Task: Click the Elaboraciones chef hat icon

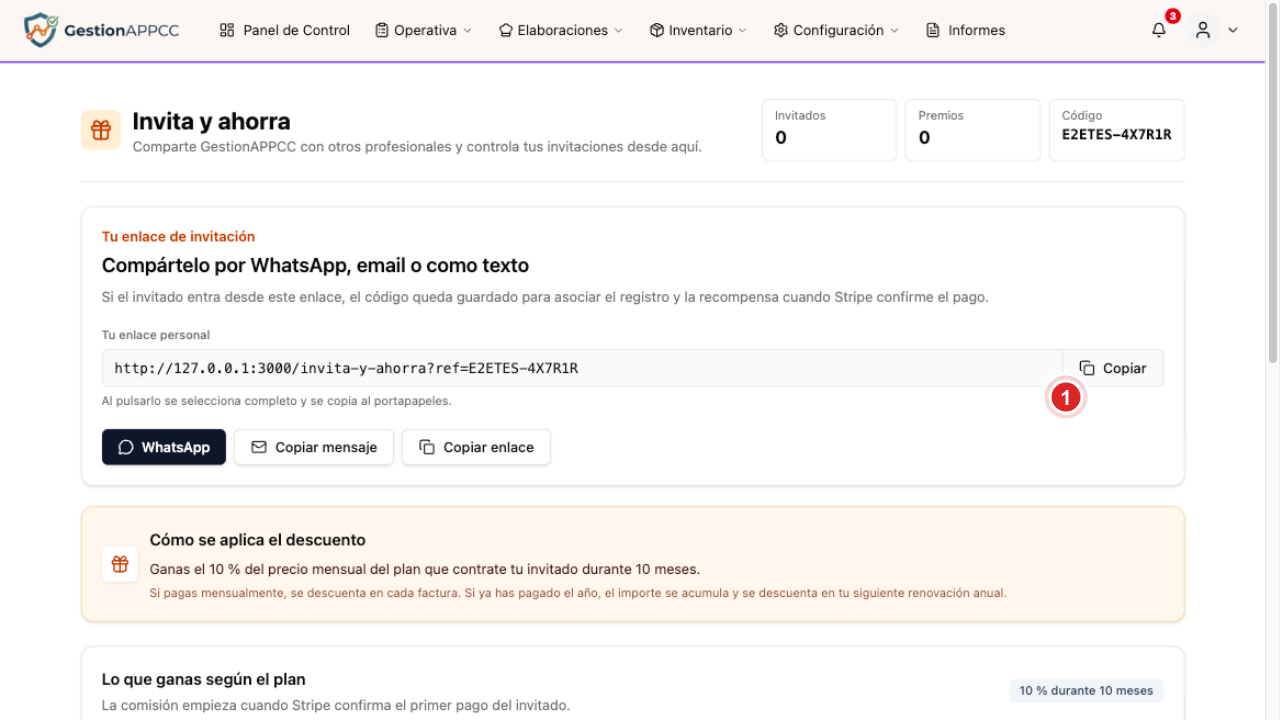Action: point(505,30)
